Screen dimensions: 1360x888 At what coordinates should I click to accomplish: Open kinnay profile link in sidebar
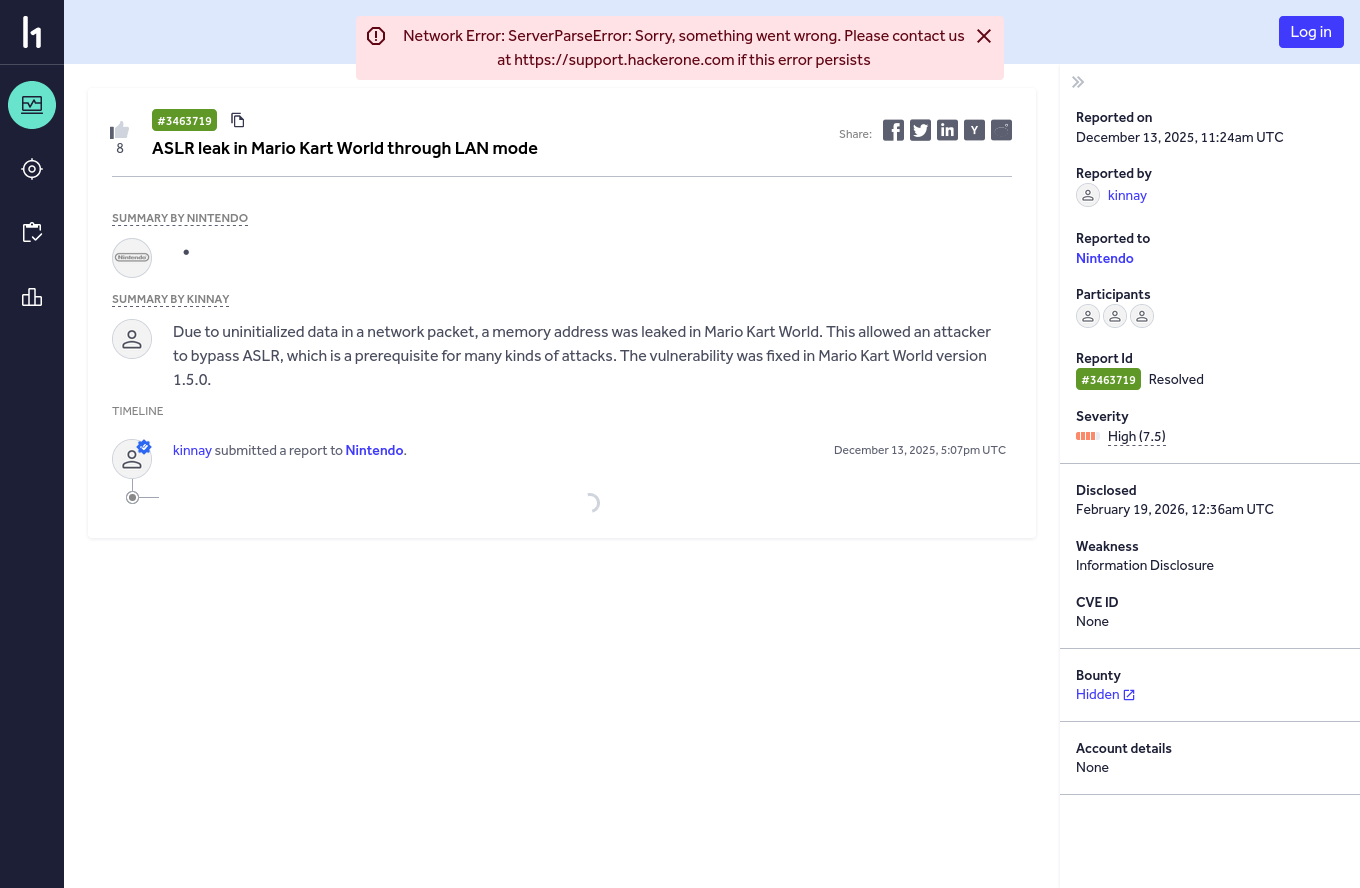click(x=1127, y=195)
